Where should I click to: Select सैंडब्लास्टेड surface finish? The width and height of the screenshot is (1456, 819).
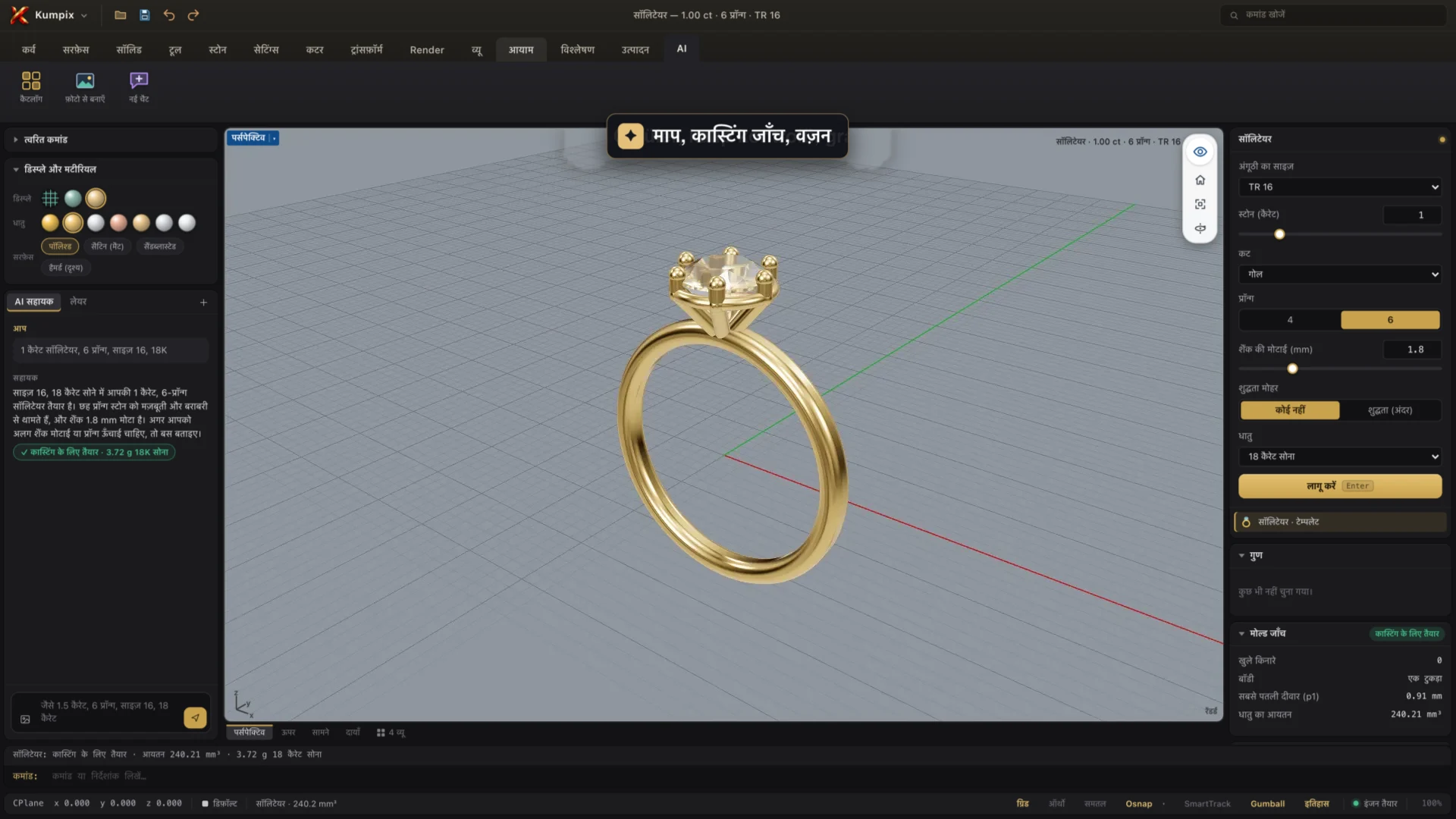[x=160, y=246]
